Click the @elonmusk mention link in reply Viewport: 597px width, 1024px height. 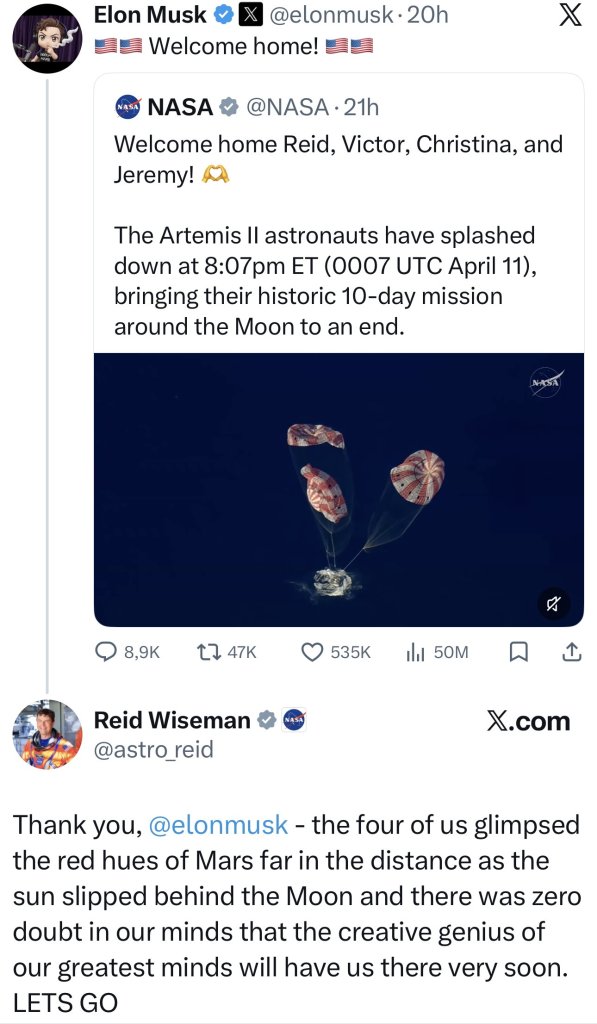pos(218,825)
